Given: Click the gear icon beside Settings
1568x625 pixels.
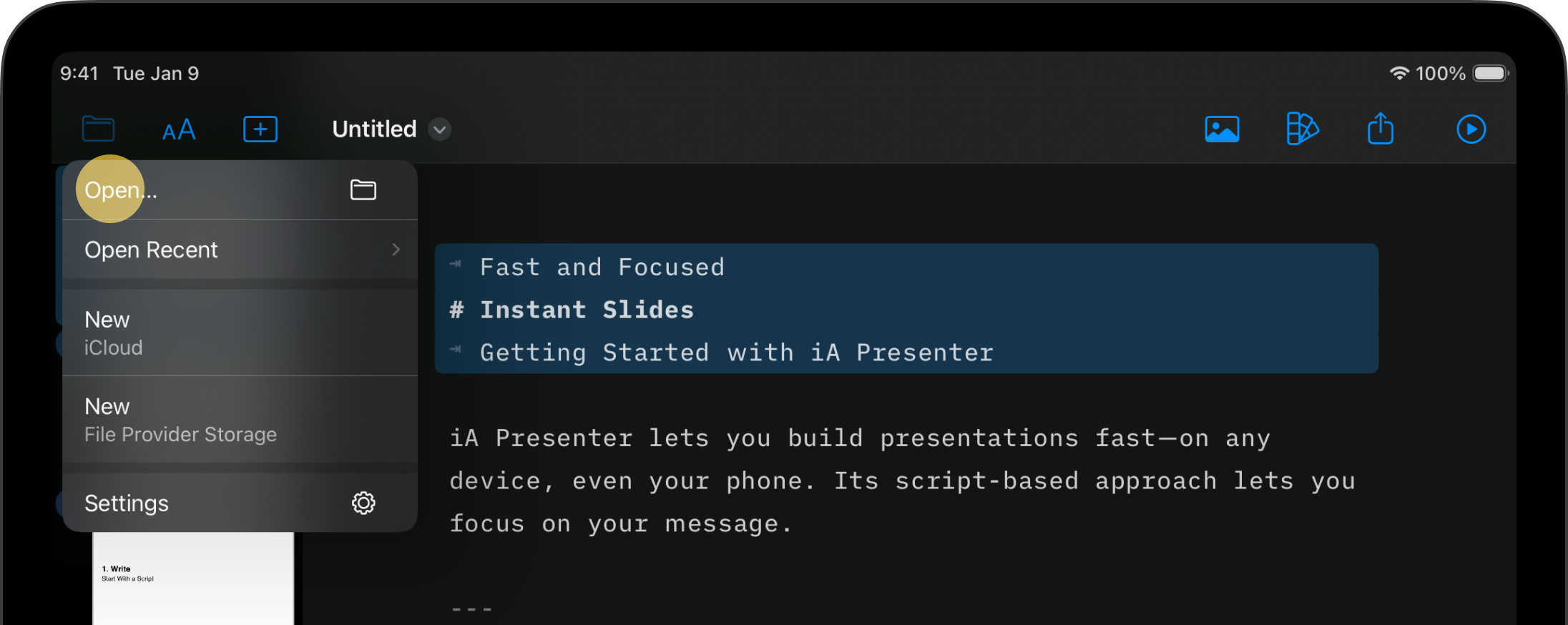Looking at the screenshot, I should [363, 503].
